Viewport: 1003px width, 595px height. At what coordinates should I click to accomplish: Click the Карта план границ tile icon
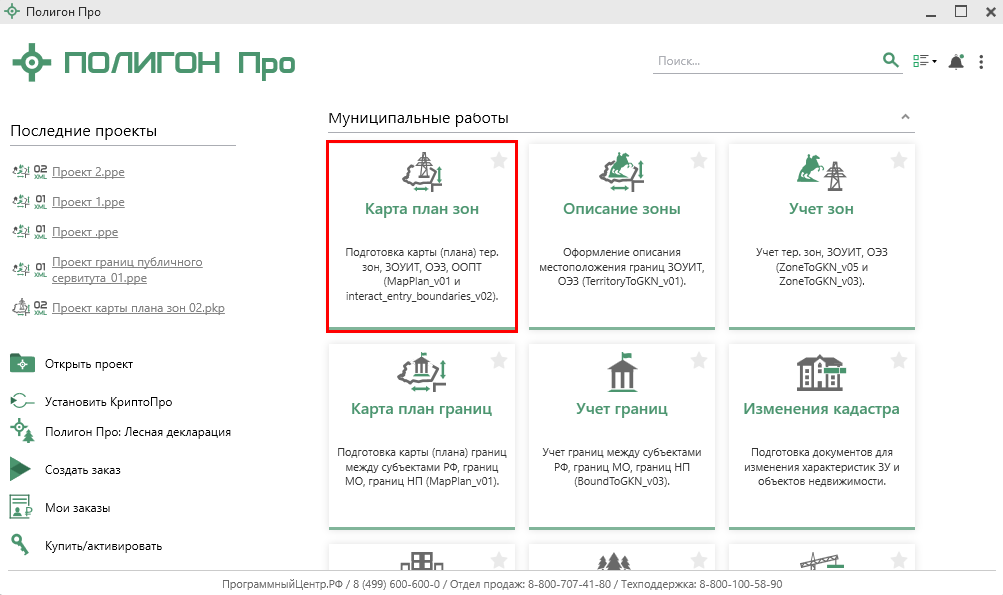[422, 373]
